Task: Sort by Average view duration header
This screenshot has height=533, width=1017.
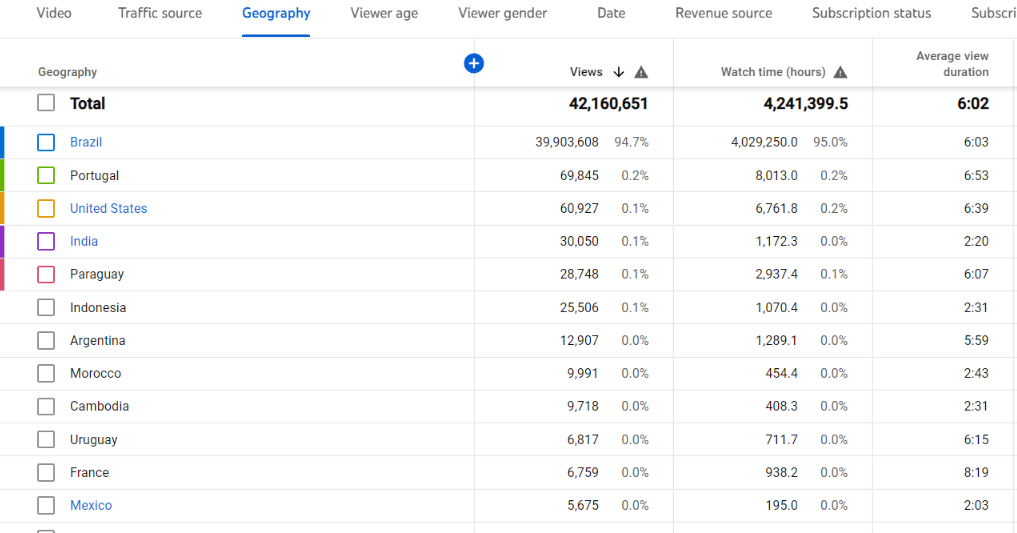Action: [x=951, y=64]
